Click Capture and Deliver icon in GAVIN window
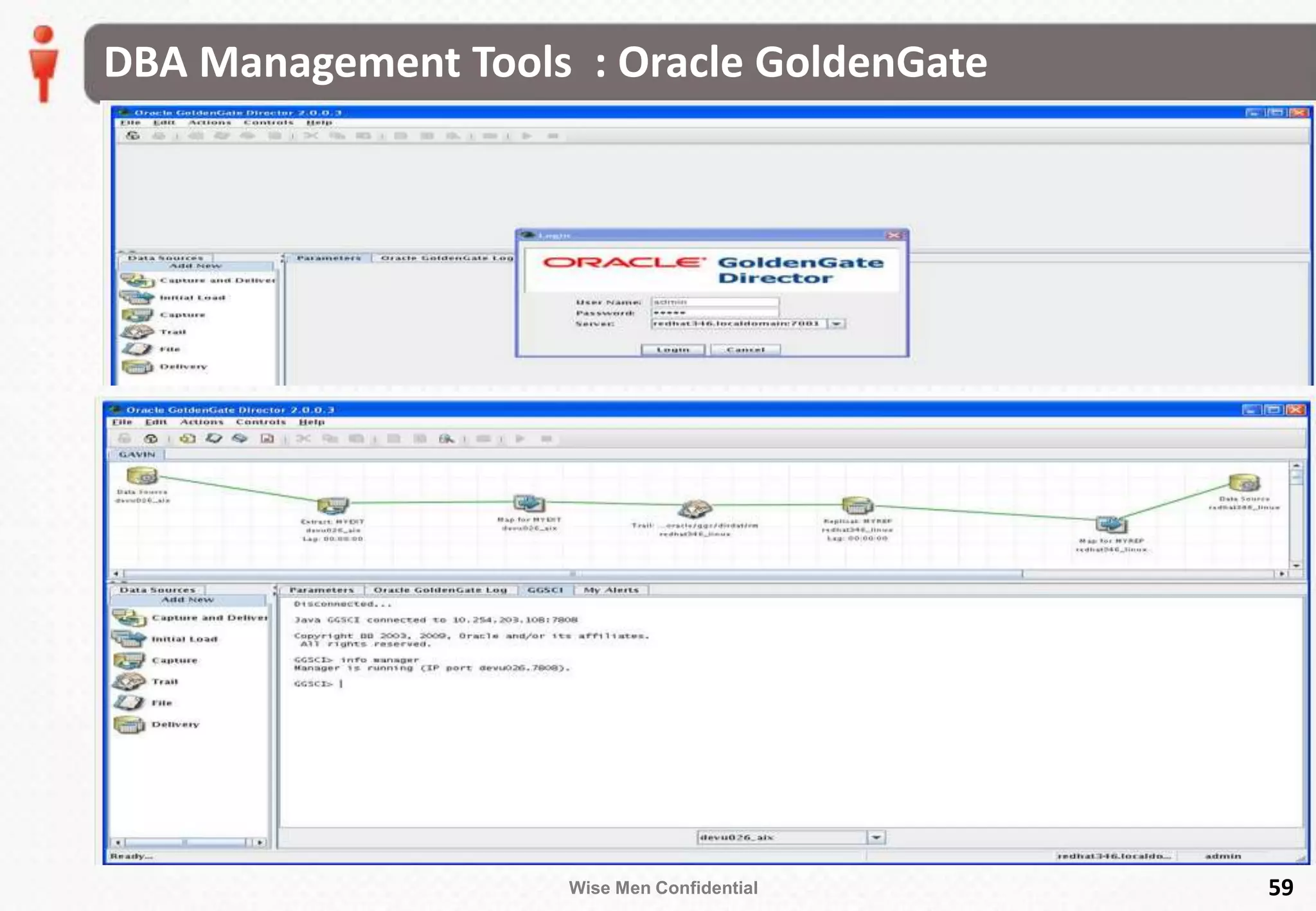1316x911 pixels. tap(129, 618)
